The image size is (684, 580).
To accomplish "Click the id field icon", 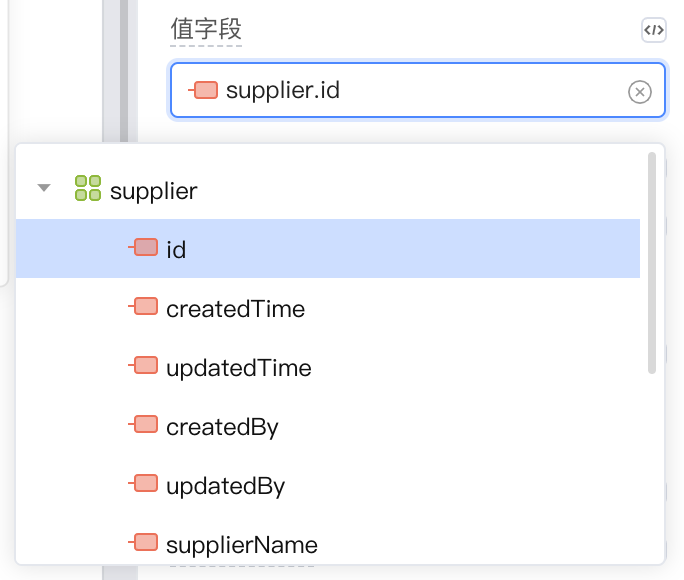I will [143, 247].
